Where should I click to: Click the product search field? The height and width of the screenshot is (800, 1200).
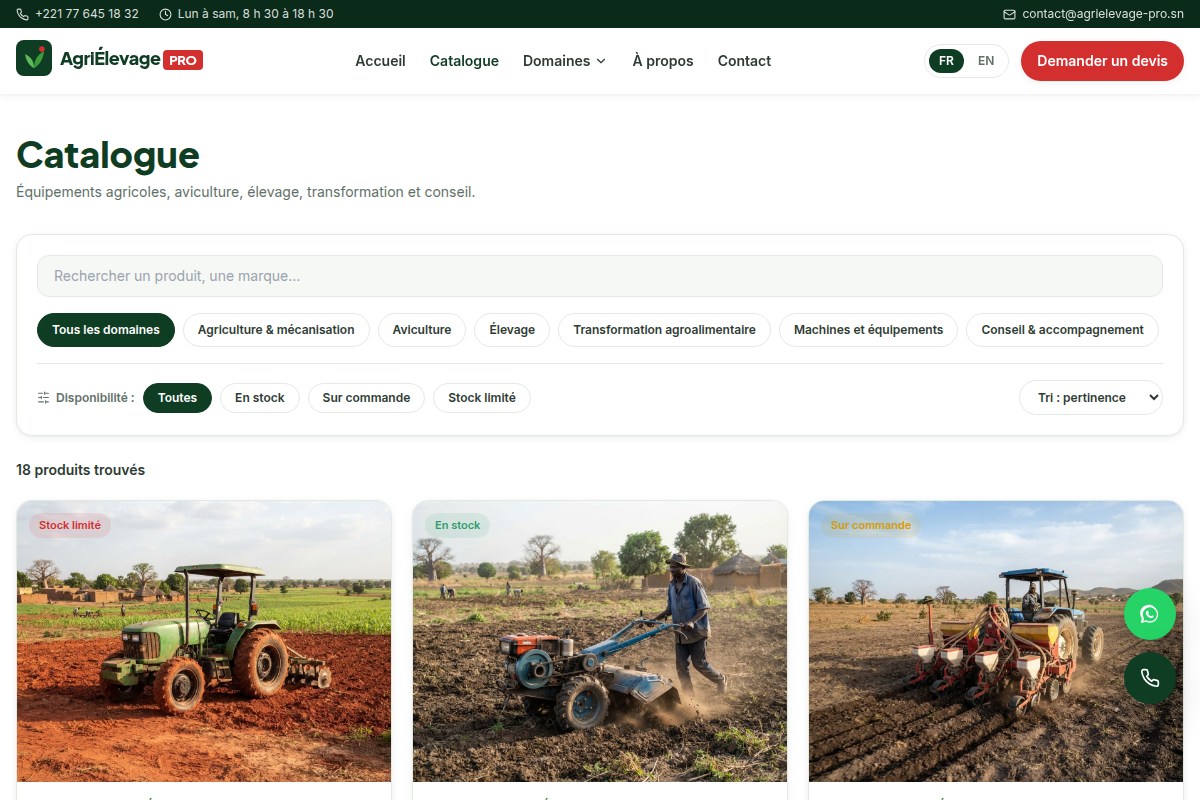coord(600,276)
